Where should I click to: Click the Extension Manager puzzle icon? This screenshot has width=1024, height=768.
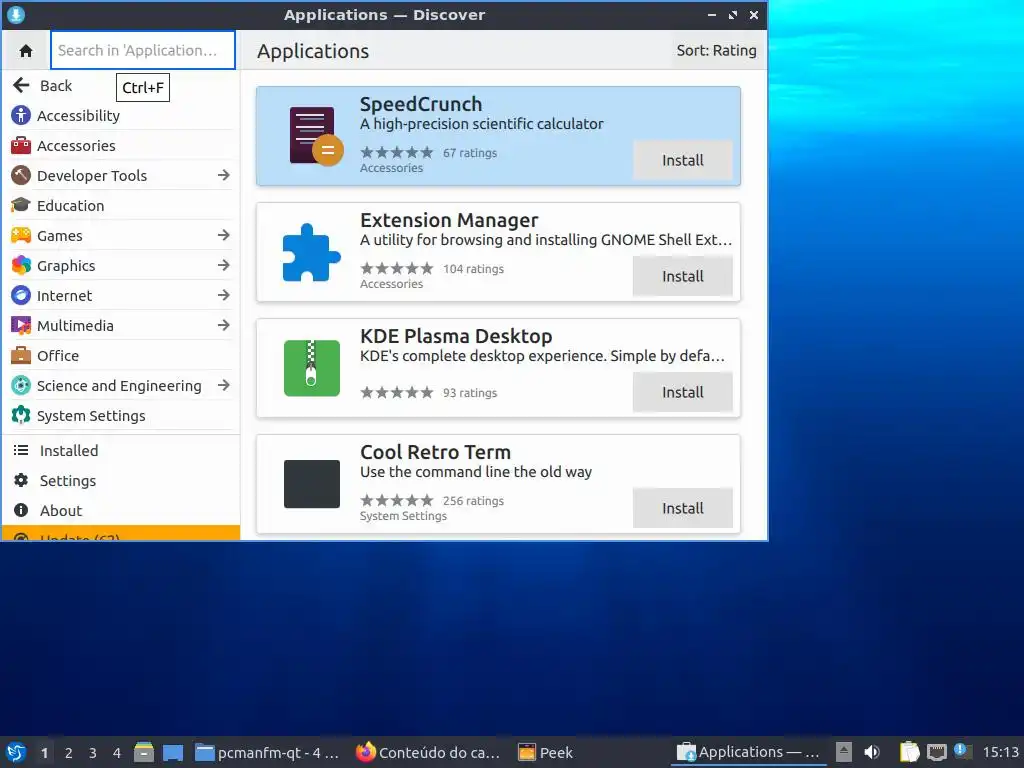(312, 253)
